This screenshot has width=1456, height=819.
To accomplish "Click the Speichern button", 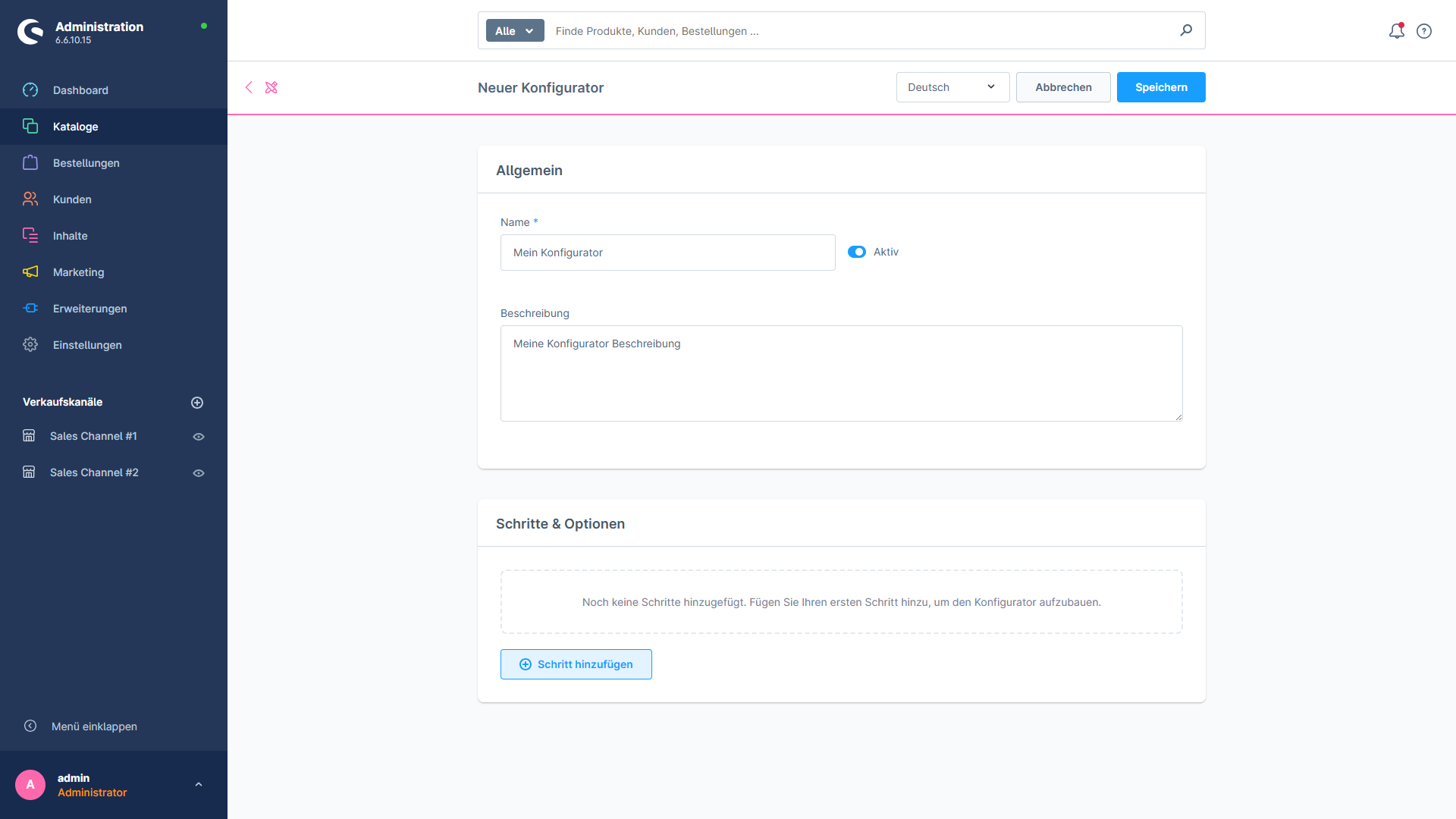I will pyautogui.click(x=1161, y=87).
